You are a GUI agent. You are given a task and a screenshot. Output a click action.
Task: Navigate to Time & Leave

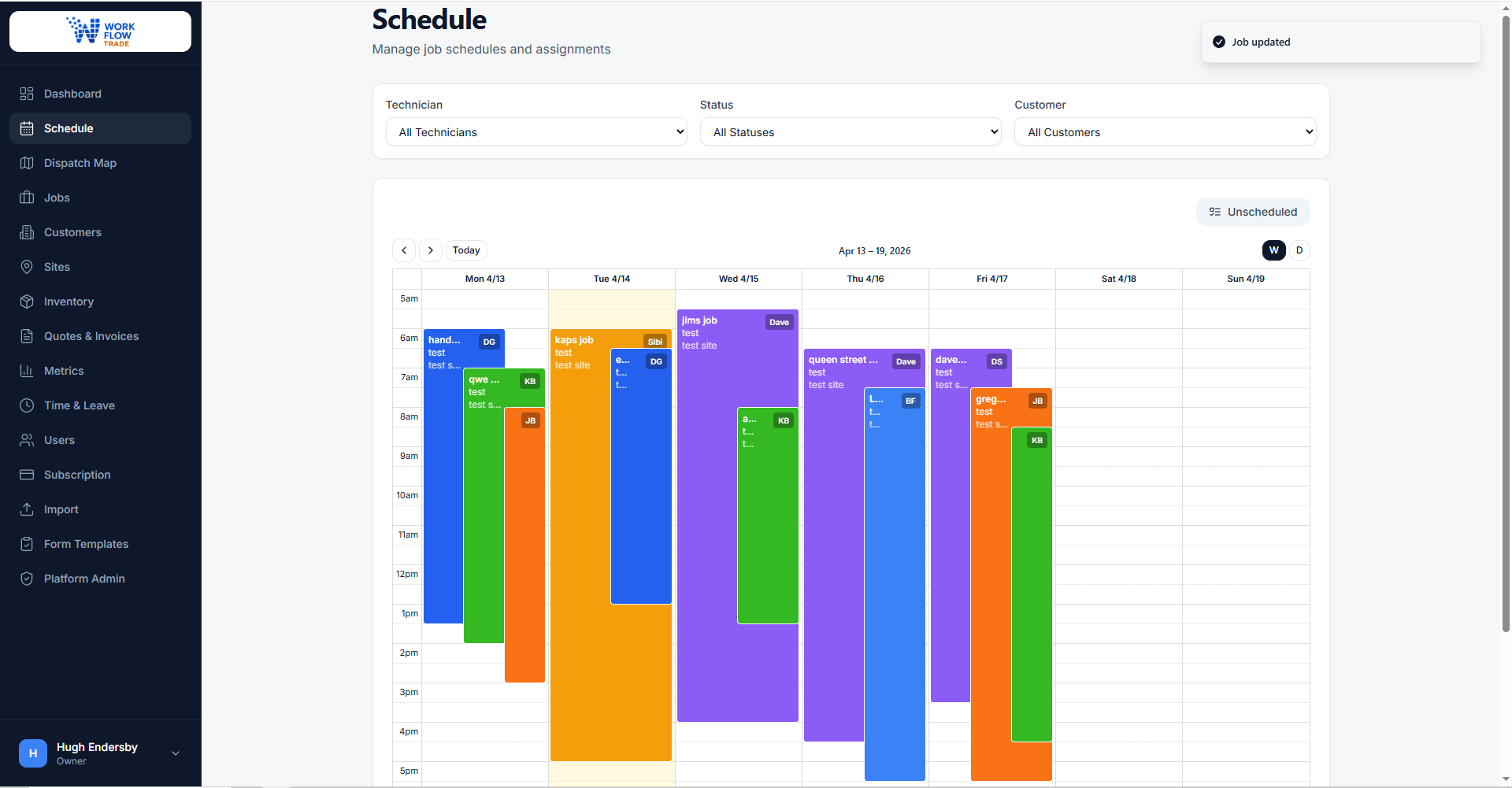(x=101, y=405)
